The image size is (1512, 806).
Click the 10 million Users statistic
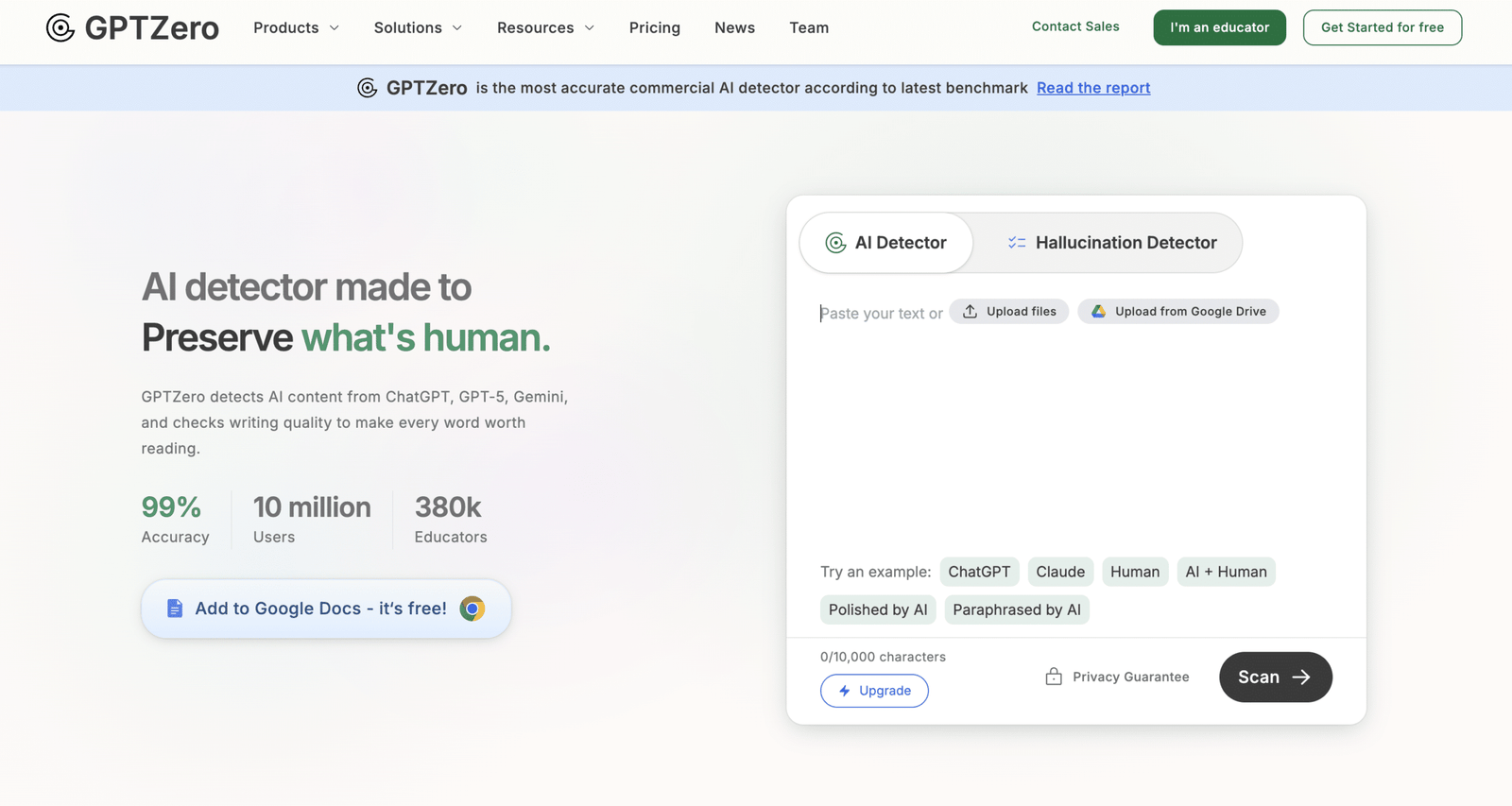click(x=312, y=520)
